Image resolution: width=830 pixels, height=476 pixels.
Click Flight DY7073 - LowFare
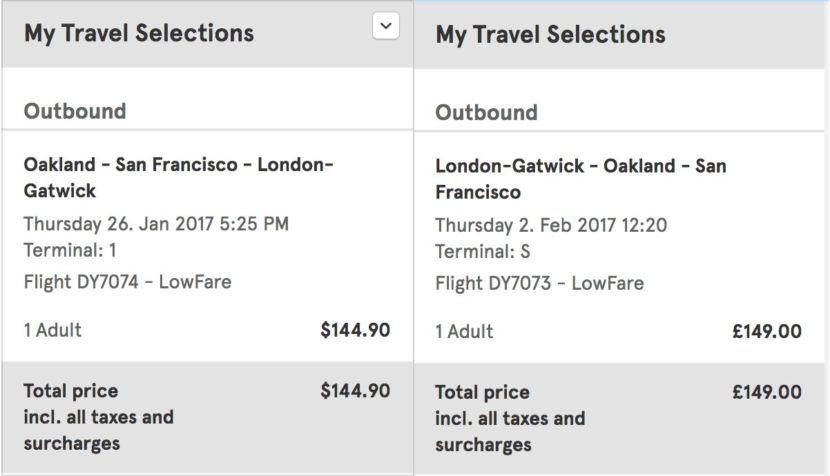[x=539, y=284]
